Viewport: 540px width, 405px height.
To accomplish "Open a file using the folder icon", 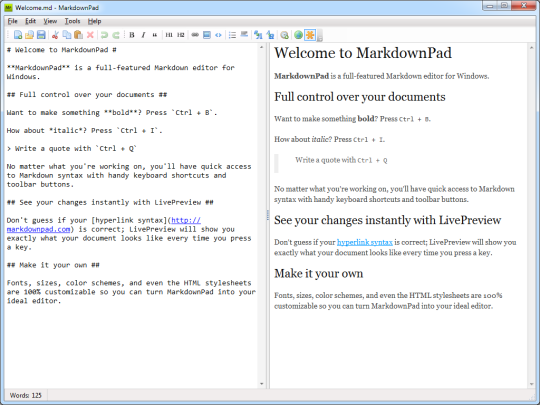I will point(30,35).
